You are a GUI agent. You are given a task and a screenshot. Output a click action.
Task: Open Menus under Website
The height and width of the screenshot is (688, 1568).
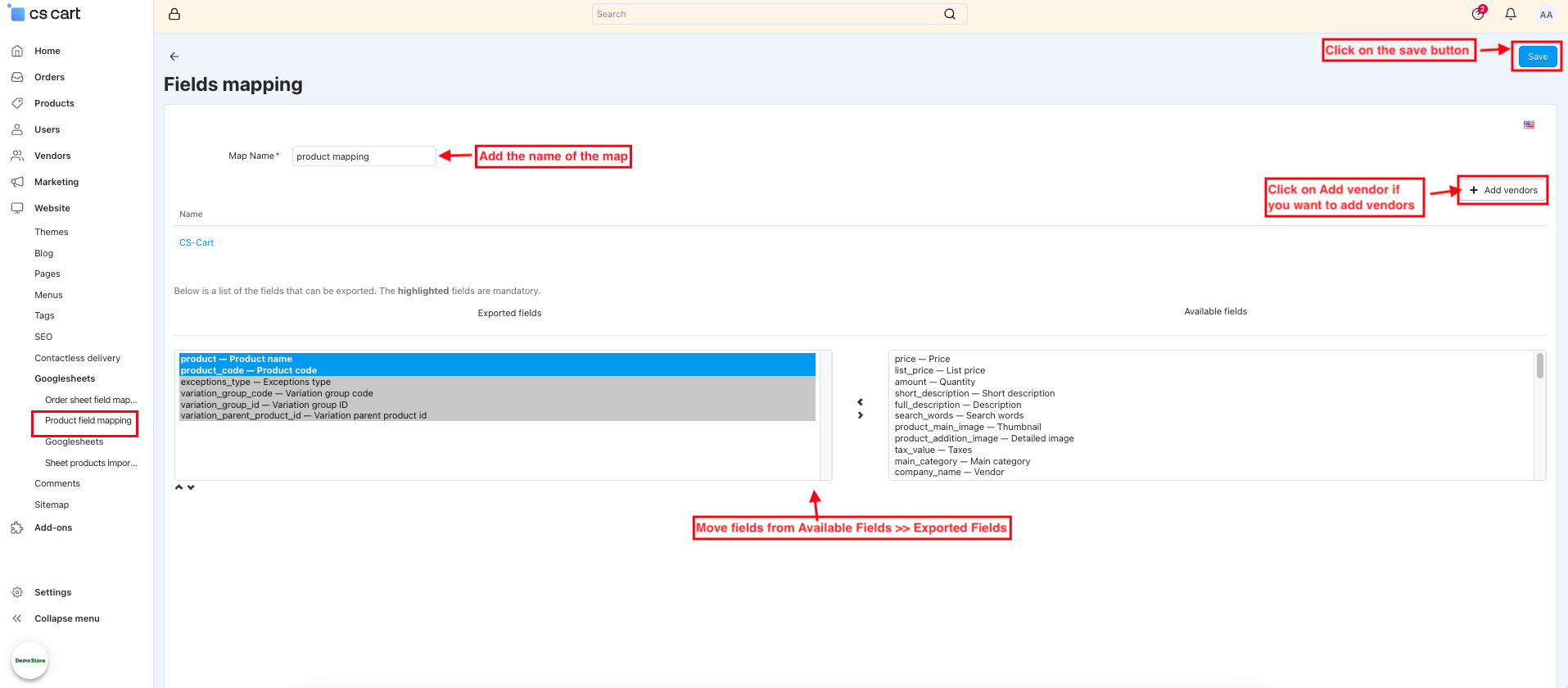click(48, 295)
